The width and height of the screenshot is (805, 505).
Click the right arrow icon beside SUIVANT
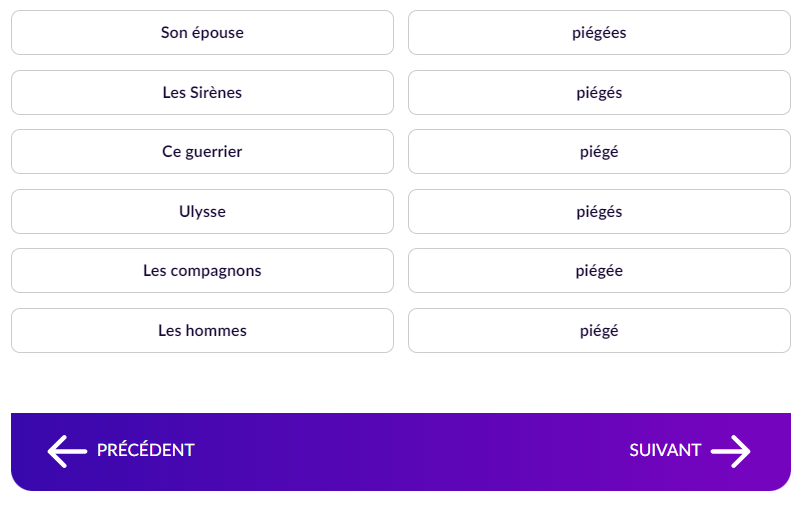731,451
